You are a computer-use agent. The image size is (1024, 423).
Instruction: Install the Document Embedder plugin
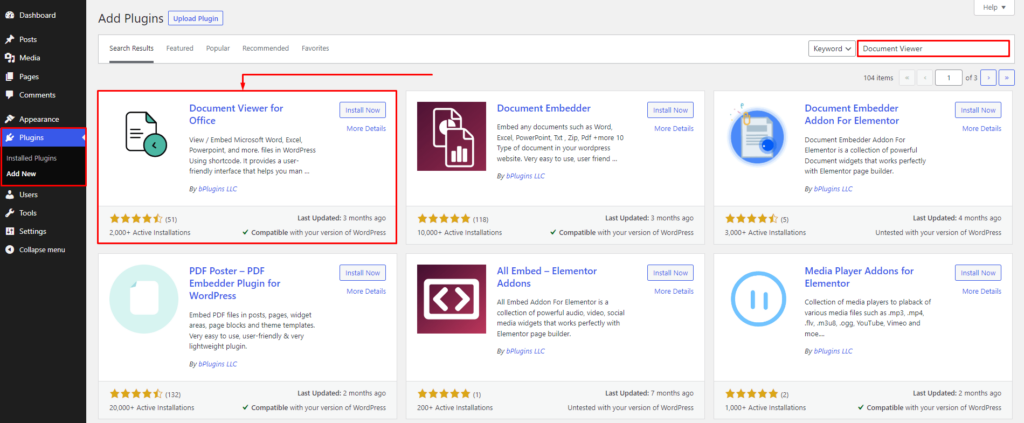[x=670, y=110]
